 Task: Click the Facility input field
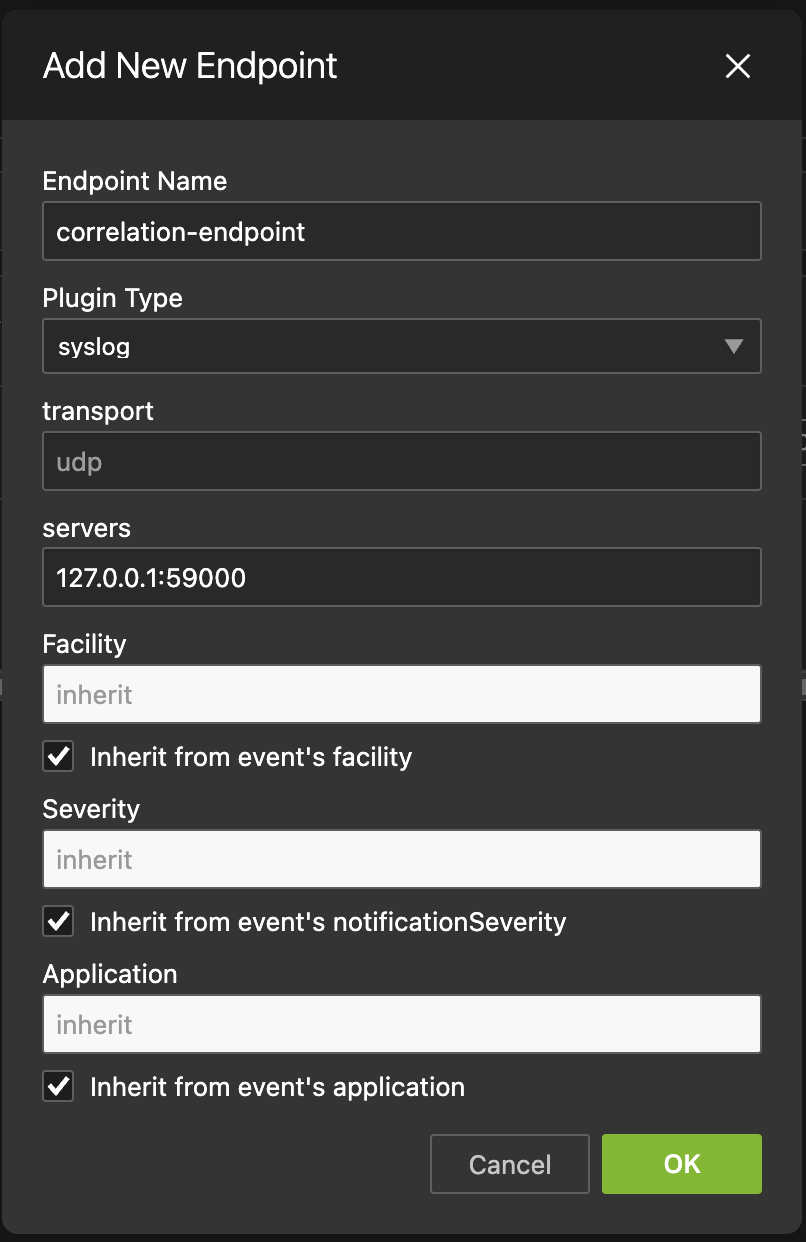[402, 694]
